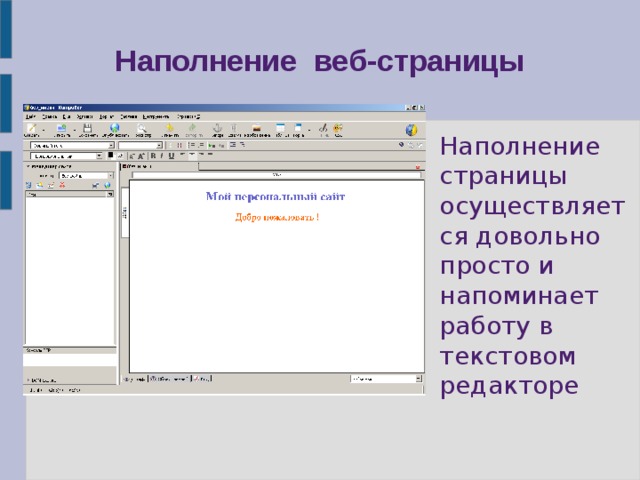Toggle underline with the U icon
Image resolution: width=640 pixels, height=480 pixels.
tap(171, 156)
